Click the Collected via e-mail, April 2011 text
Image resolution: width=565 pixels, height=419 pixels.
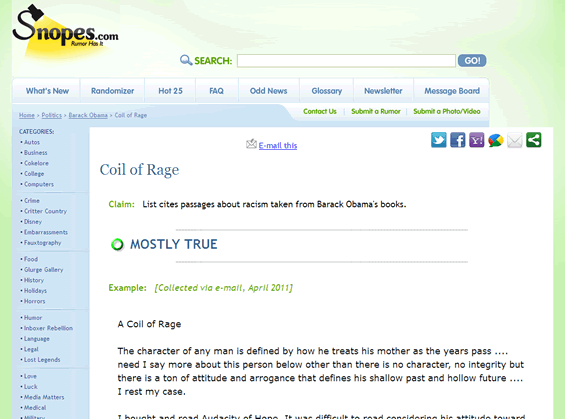pos(223,288)
